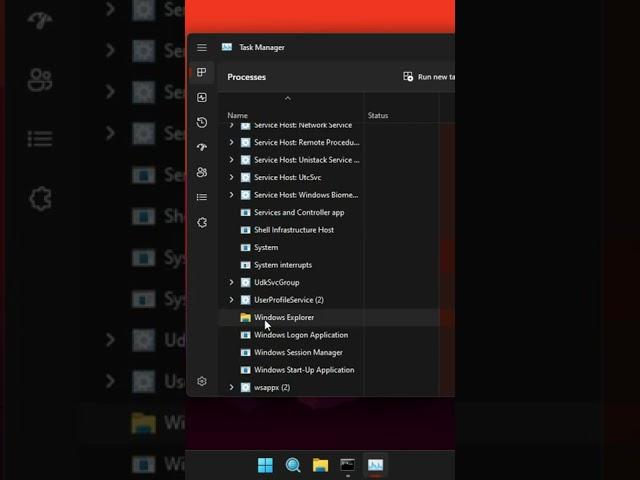Select Service Host: Windows Biome... row text
Viewport: 640px width, 480px height.
click(306, 195)
